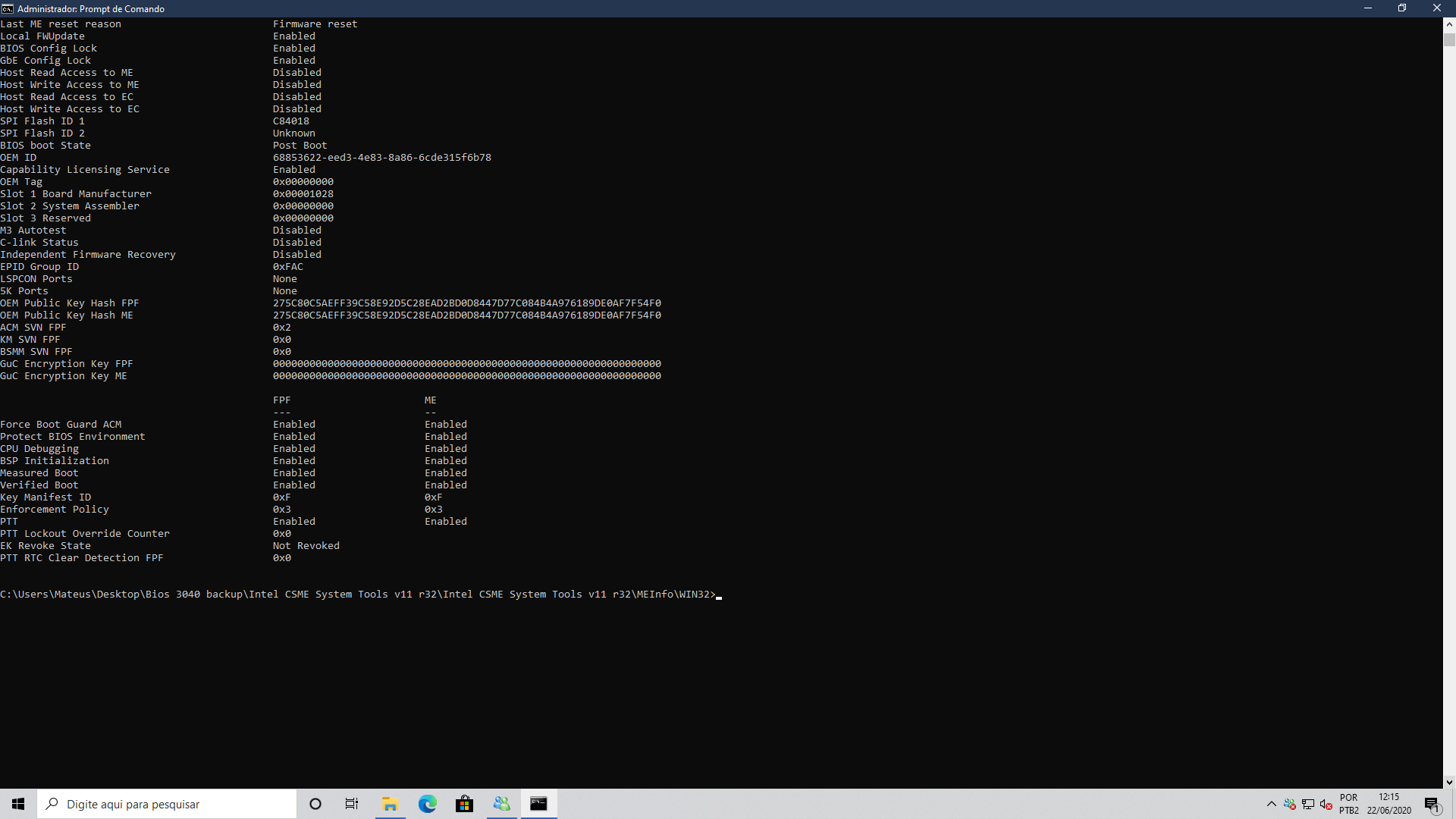Select the Command Prompt taskbar icon

[x=538, y=804]
